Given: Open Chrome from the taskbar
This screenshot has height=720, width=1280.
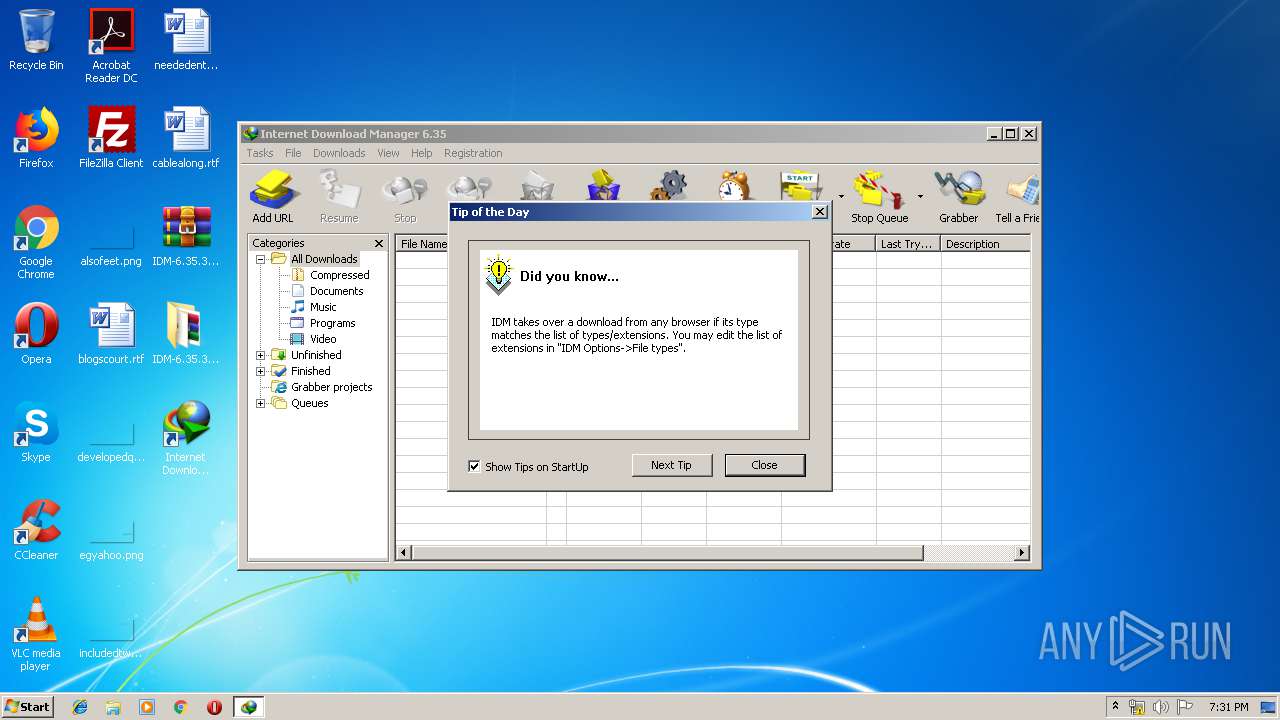Looking at the screenshot, I should tap(180, 707).
